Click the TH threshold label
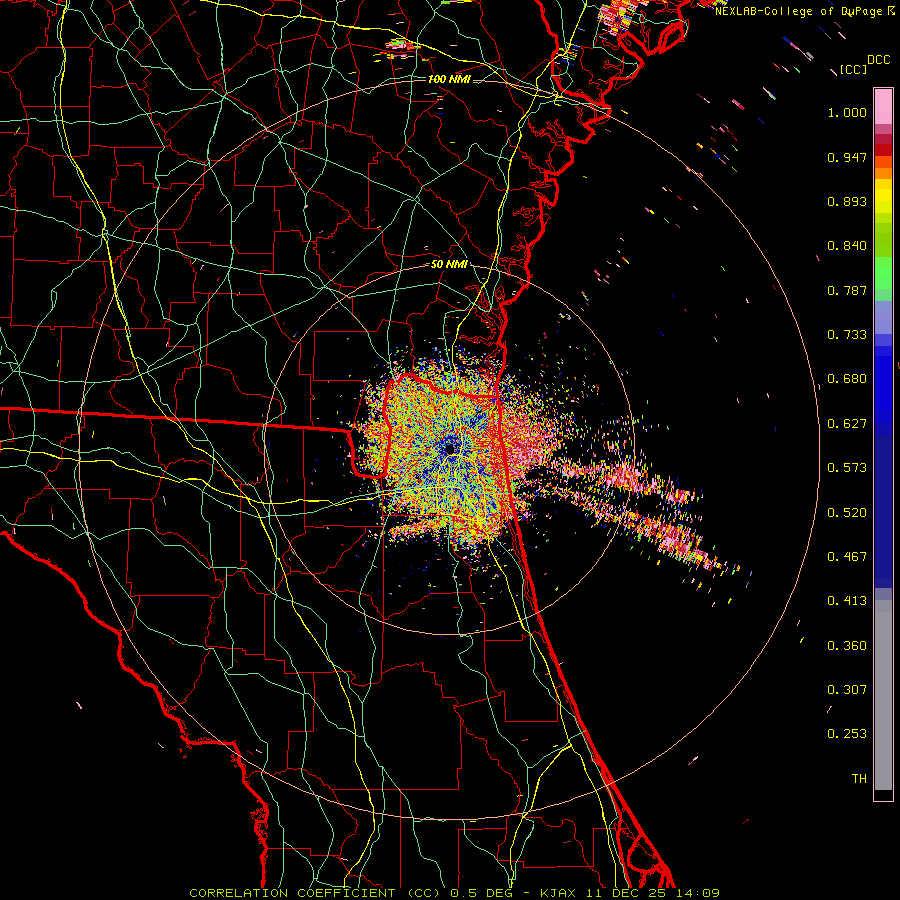The image size is (900, 900). click(859, 779)
